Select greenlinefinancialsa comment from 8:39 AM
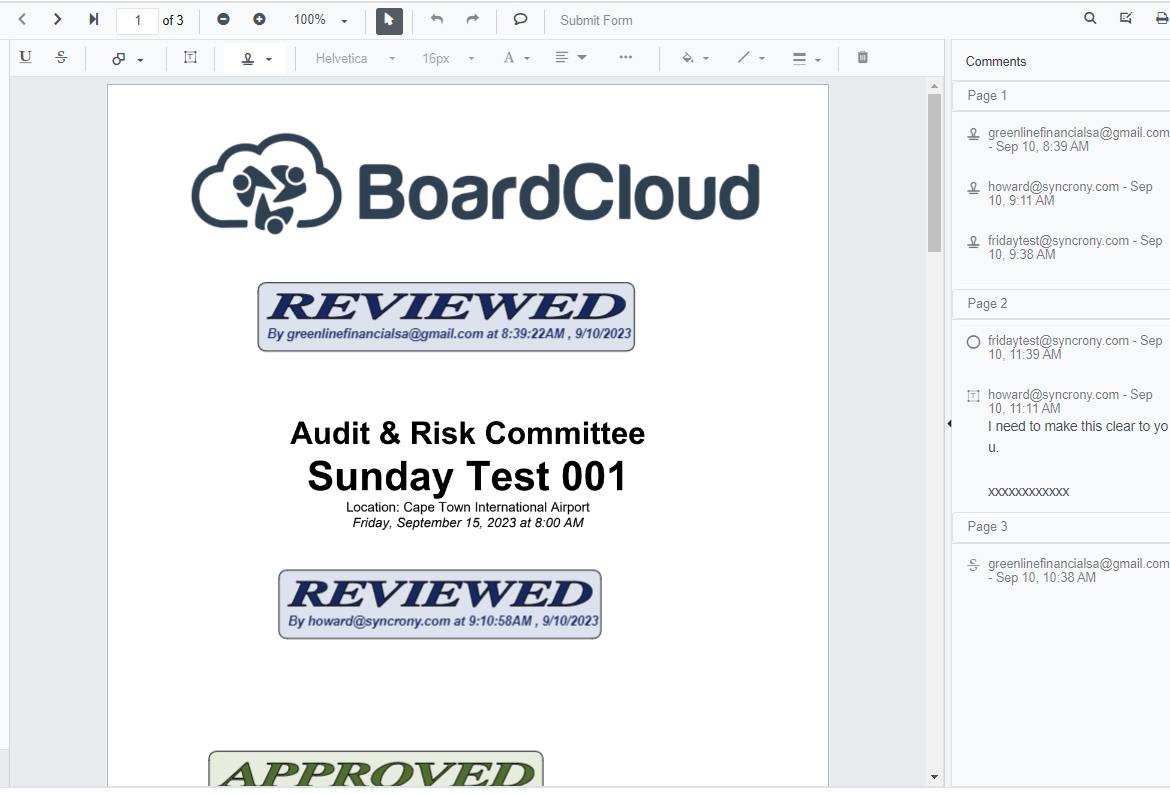Image resolution: width=1170 pixels, height=794 pixels. click(x=1077, y=140)
